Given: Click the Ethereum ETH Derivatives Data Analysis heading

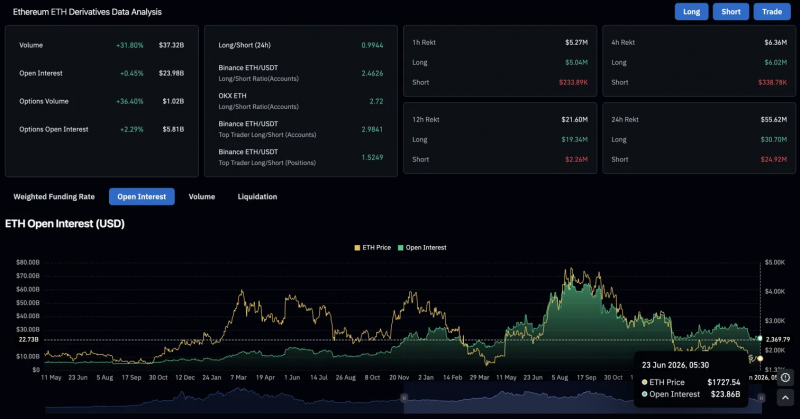Looking at the screenshot, I should [87, 12].
